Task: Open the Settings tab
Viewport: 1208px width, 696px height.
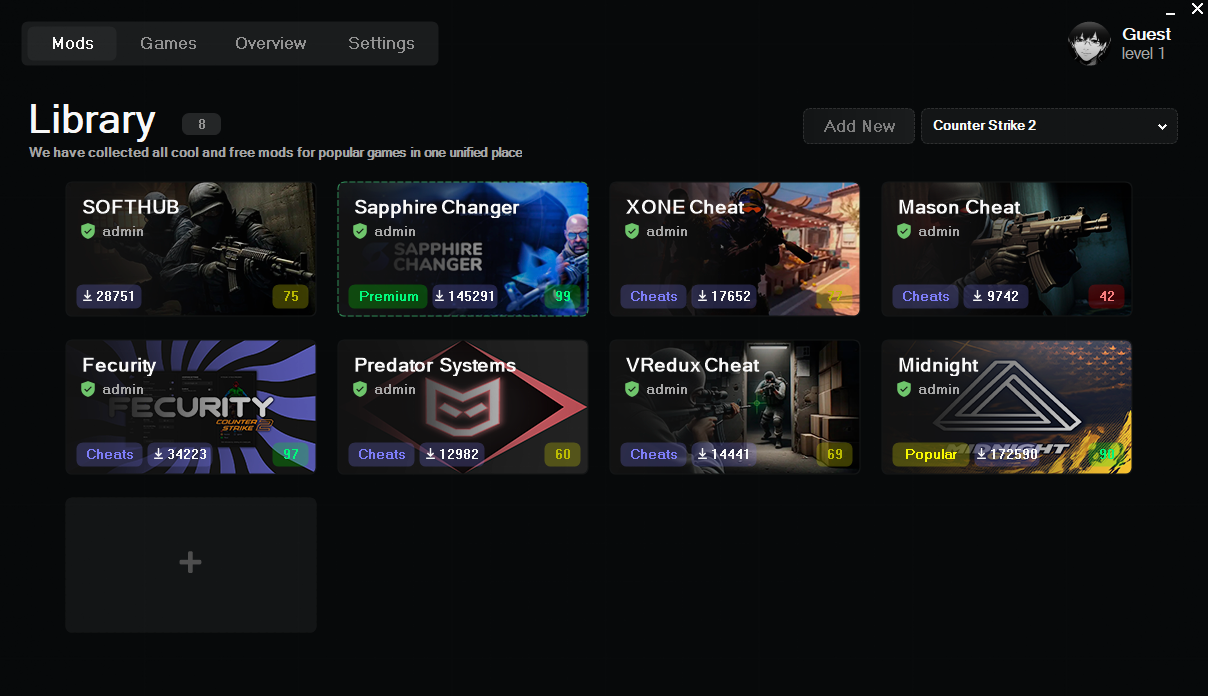Action: [x=381, y=43]
